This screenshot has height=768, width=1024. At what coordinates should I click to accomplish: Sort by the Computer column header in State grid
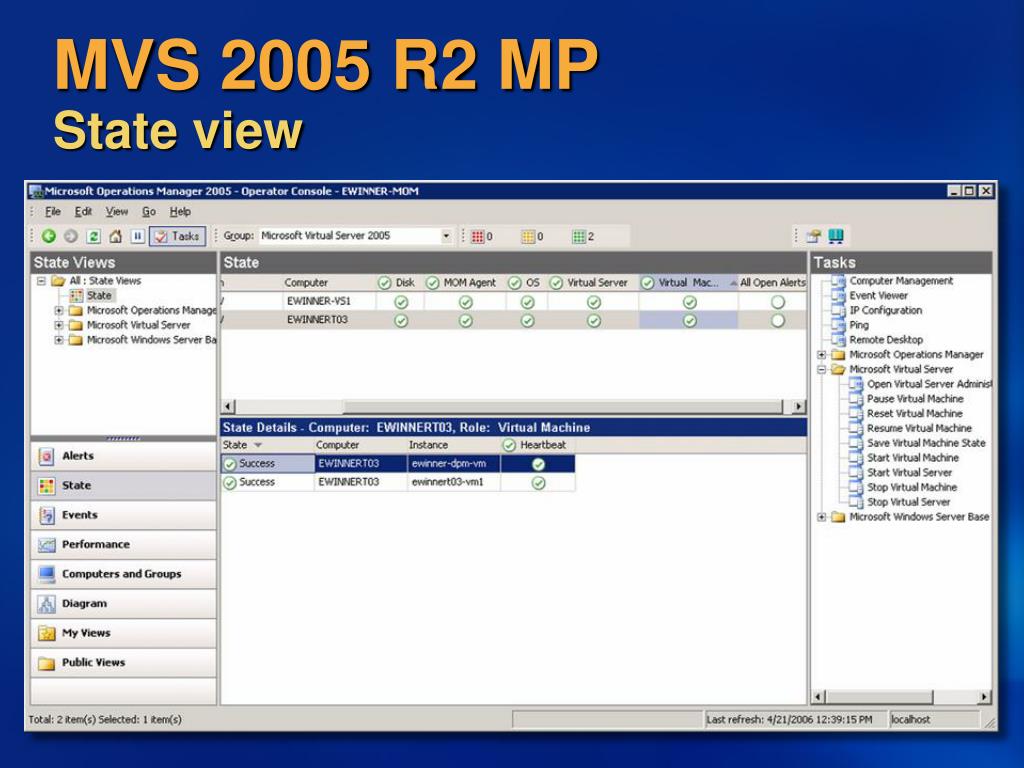click(x=306, y=282)
